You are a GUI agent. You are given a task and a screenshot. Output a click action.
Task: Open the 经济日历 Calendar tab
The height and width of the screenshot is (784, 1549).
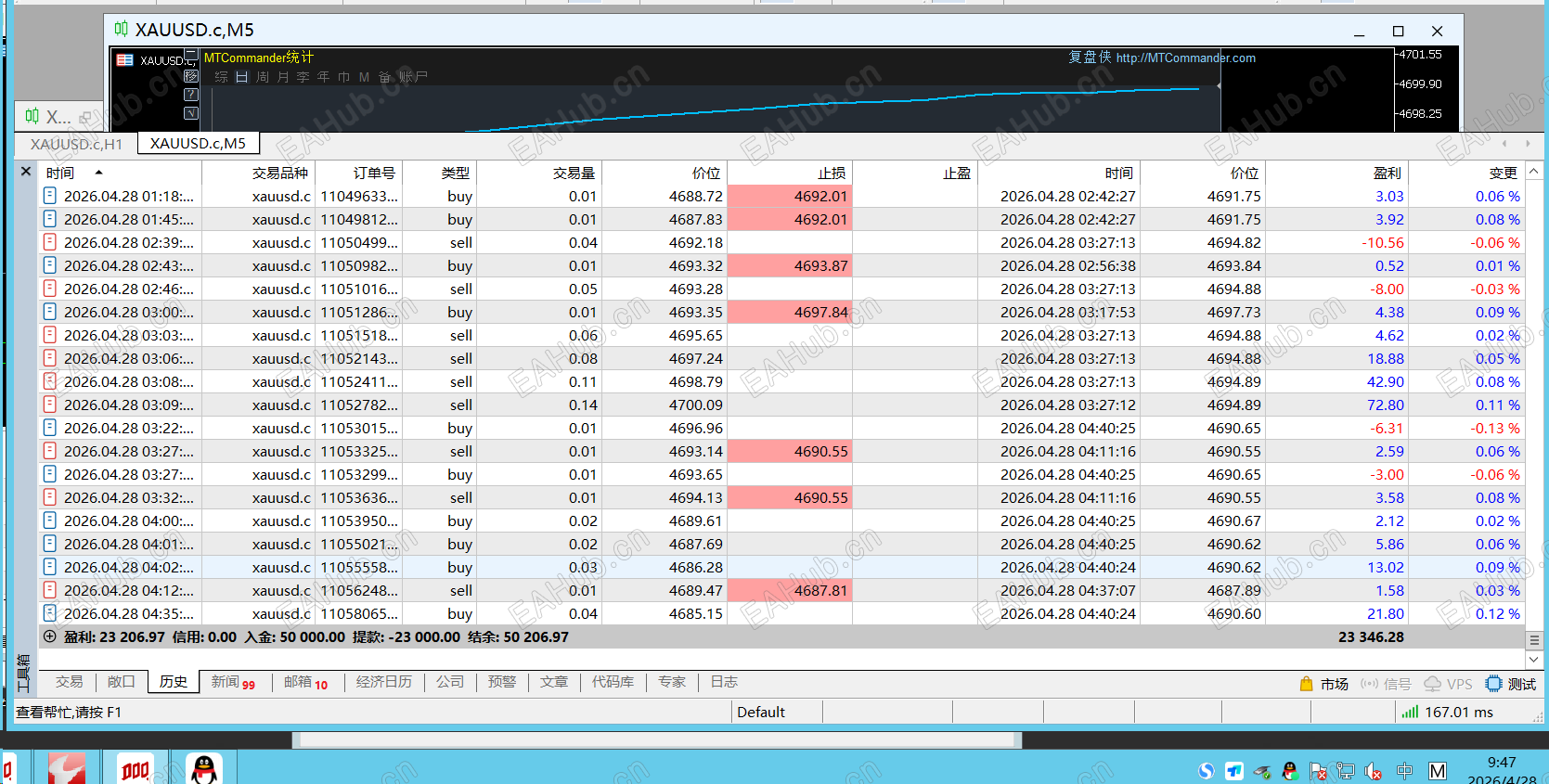384,682
